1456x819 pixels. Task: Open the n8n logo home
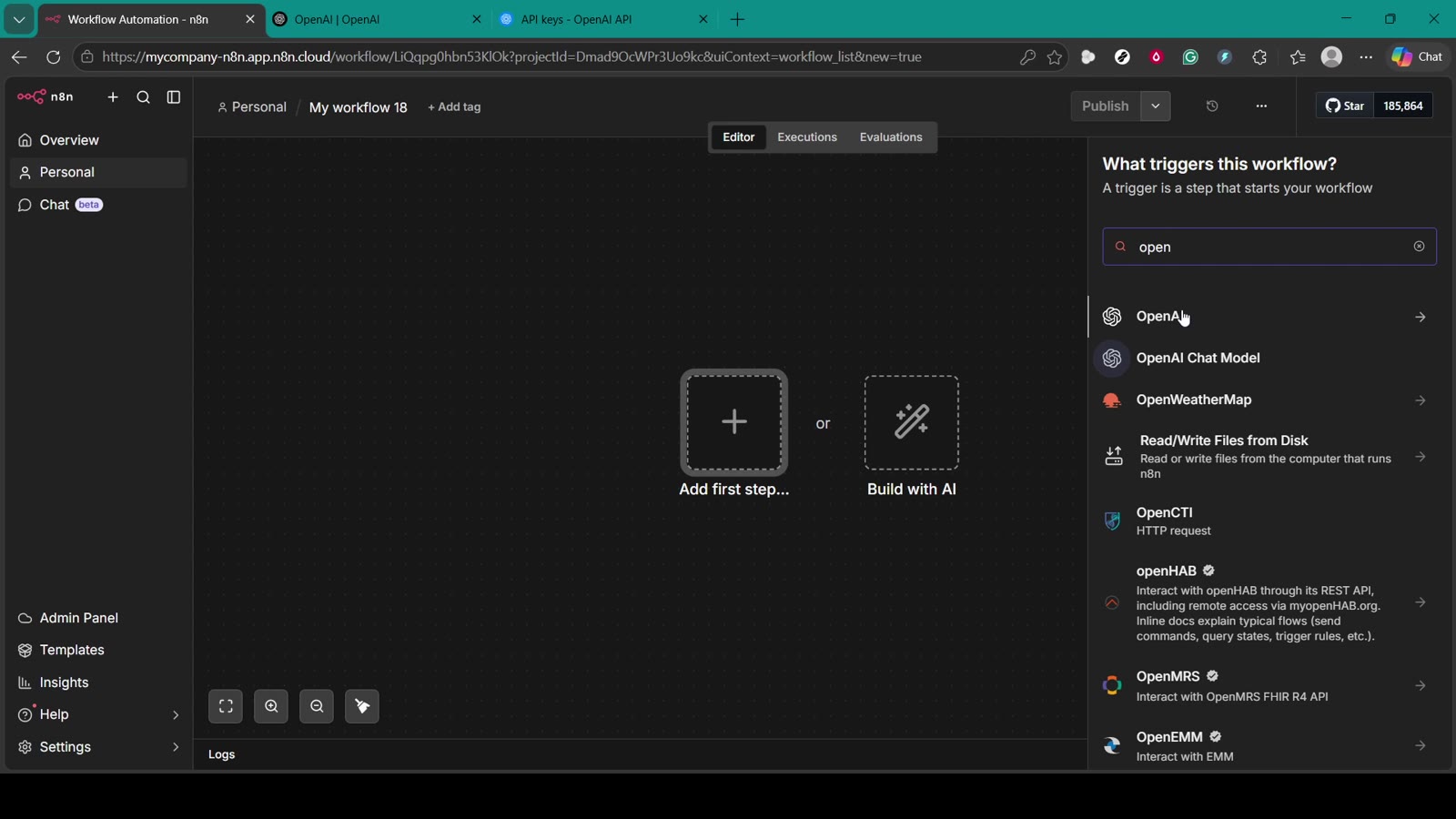45,96
